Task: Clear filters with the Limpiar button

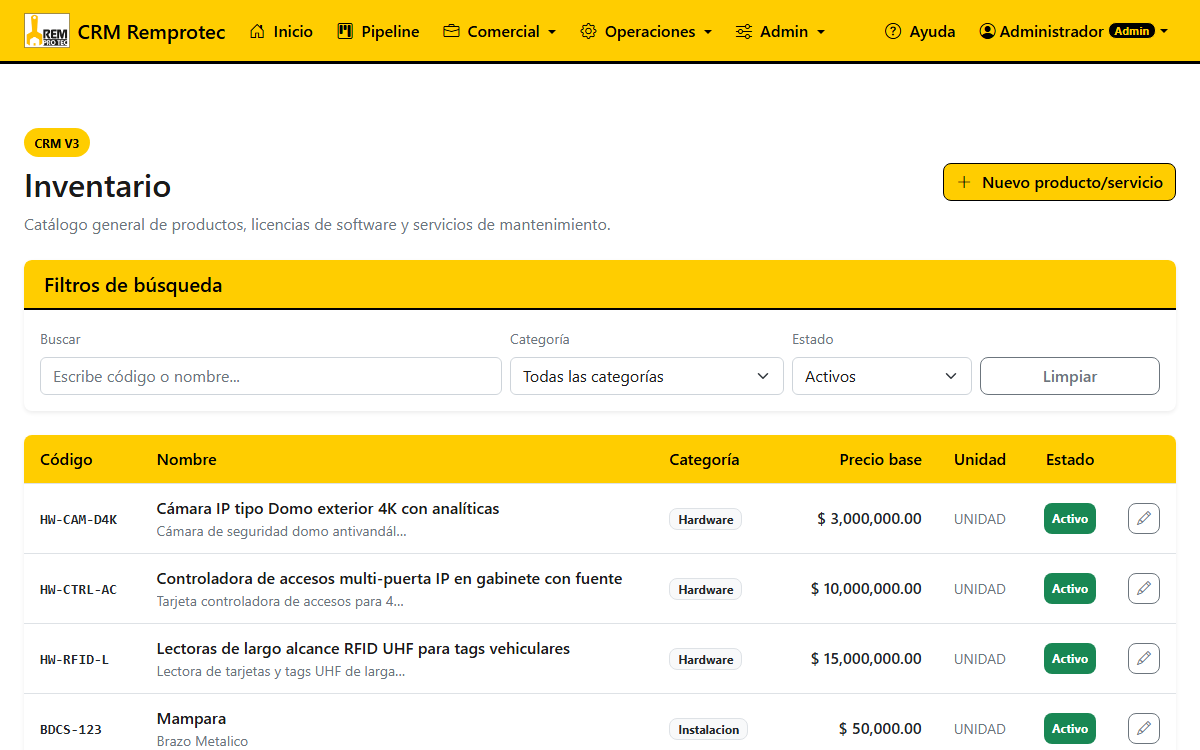Action: (x=1069, y=376)
